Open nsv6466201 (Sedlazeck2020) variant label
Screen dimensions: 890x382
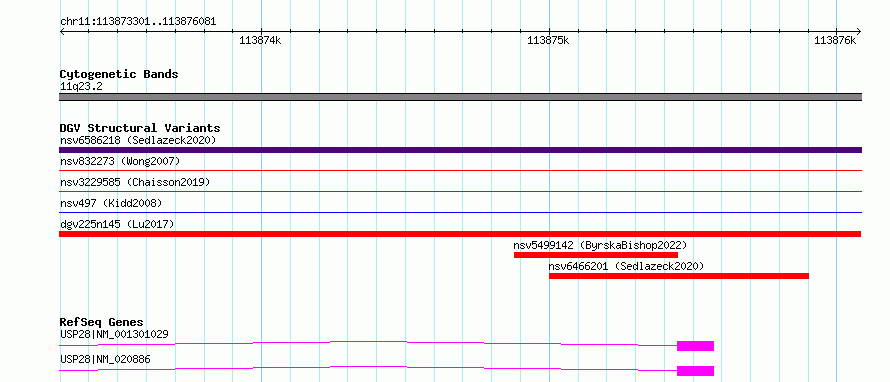(x=626, y=266)
